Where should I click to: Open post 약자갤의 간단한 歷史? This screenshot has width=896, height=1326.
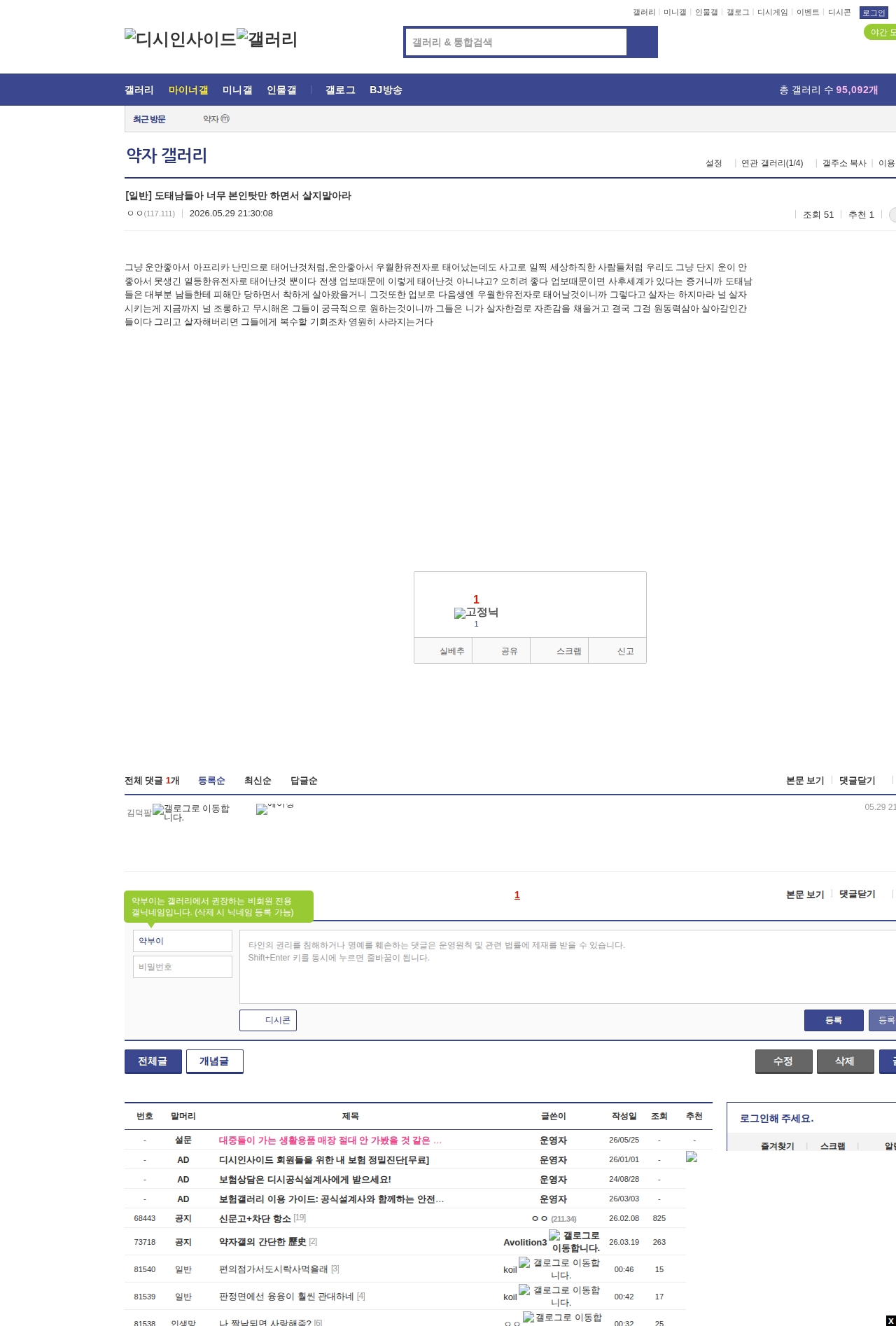(x=262, y=1241)
